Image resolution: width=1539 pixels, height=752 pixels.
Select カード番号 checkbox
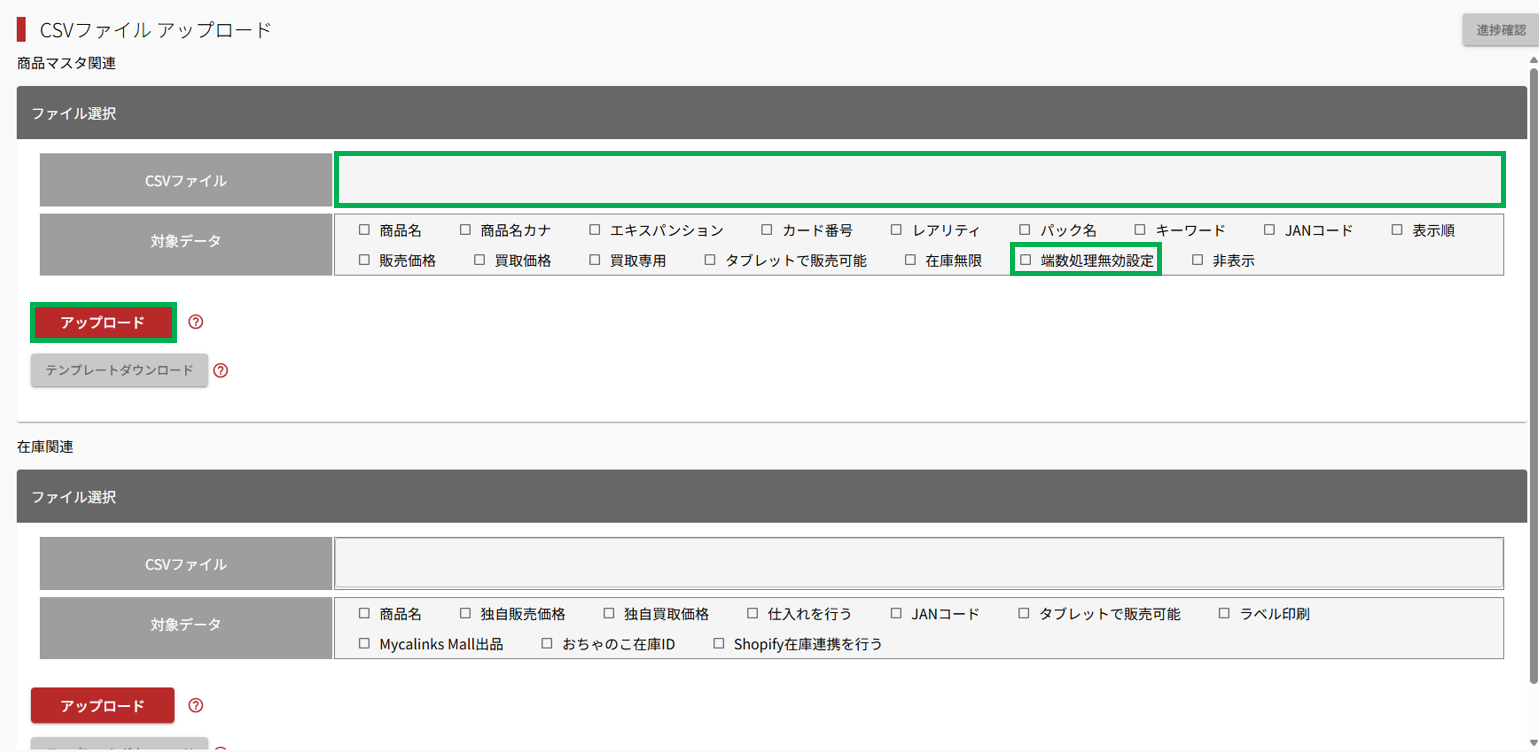pyautogui.click(x=767, y=230)
